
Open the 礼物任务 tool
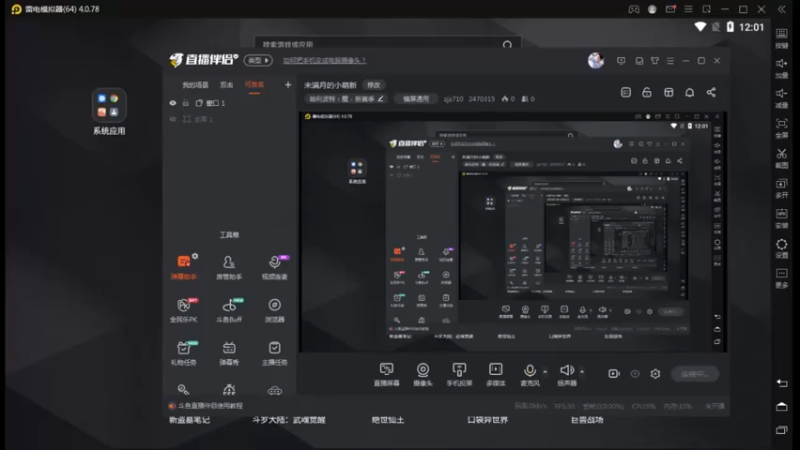point(183,353)
